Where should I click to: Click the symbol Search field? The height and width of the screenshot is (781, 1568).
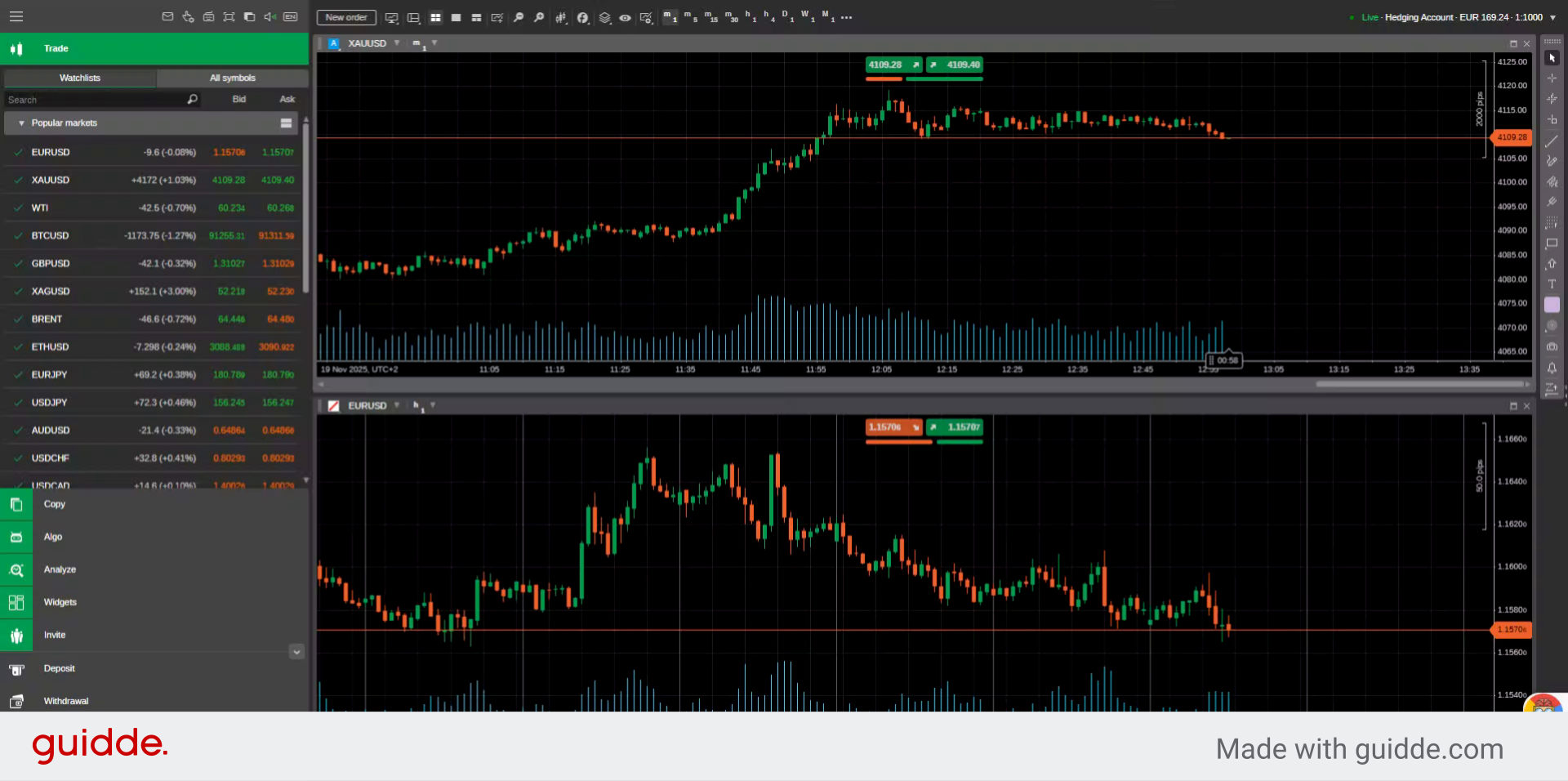94,100
